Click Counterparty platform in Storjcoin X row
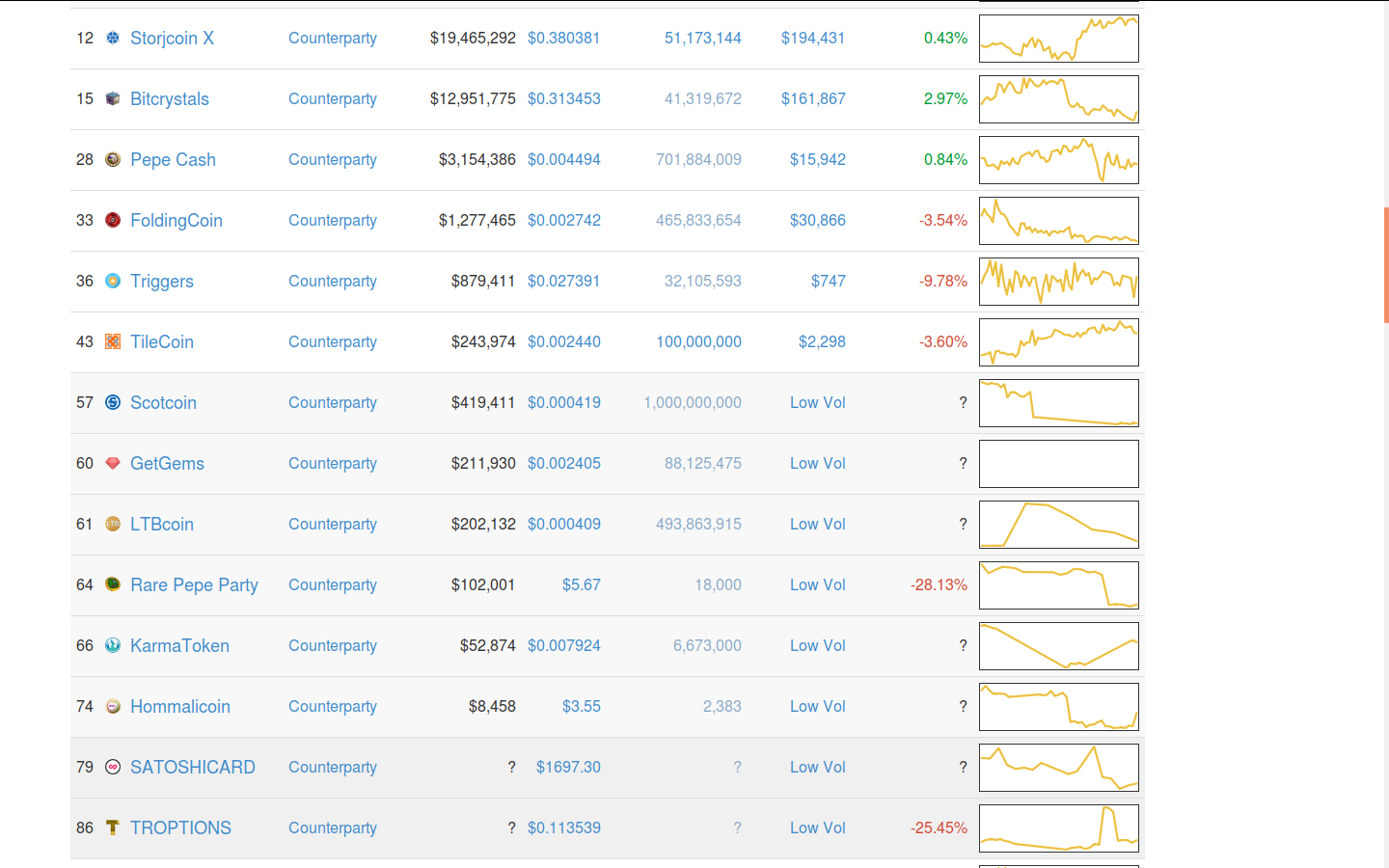Screen dimensions: 1389x868 (333, 38)
